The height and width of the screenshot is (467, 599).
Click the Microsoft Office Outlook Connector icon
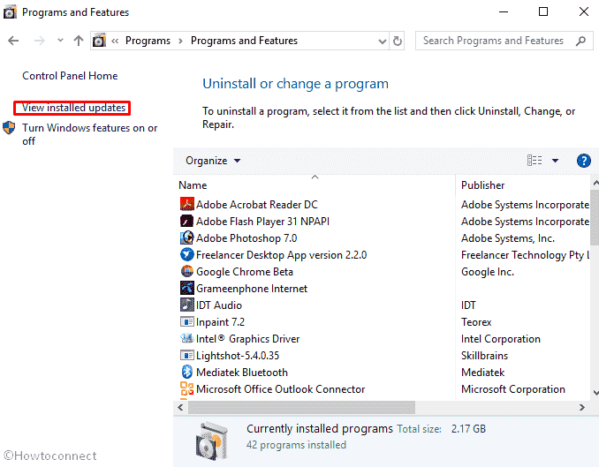click(x=187, y=389)
